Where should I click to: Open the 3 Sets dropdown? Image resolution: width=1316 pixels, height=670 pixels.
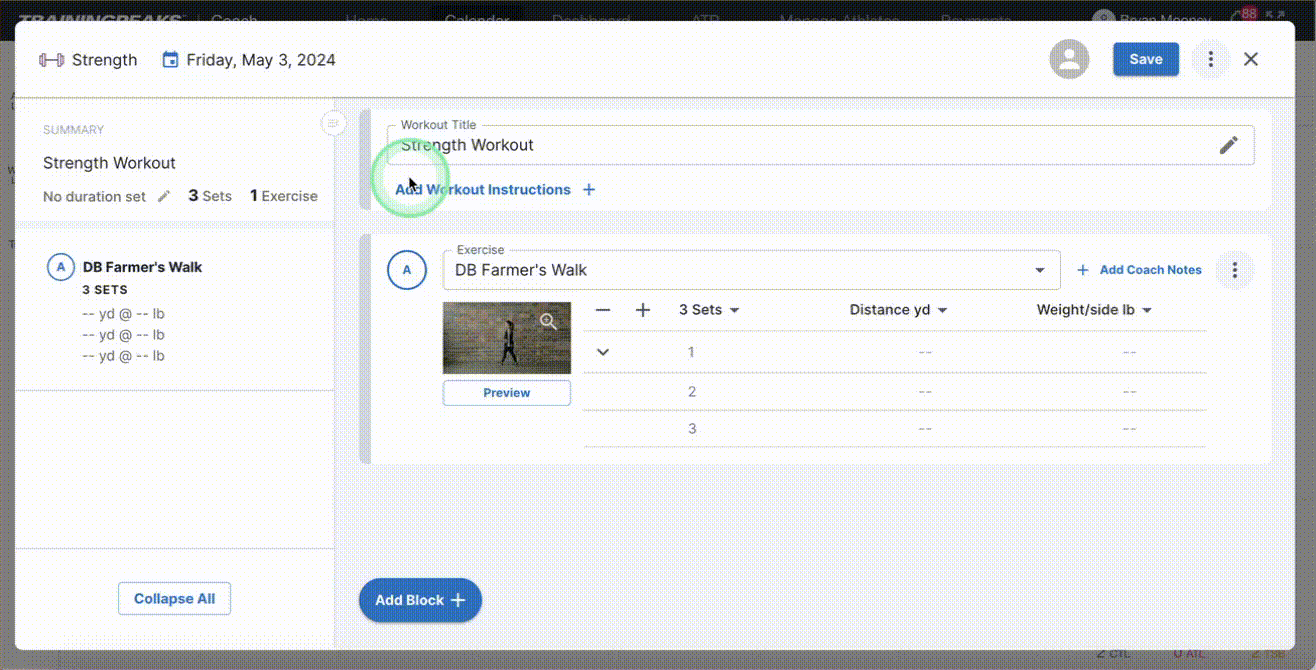(709, 310)
